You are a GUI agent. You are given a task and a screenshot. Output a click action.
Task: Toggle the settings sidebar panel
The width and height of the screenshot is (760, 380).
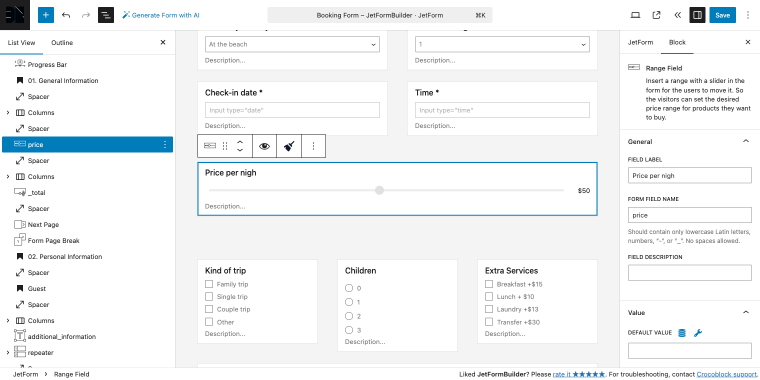tap(697, 15)
